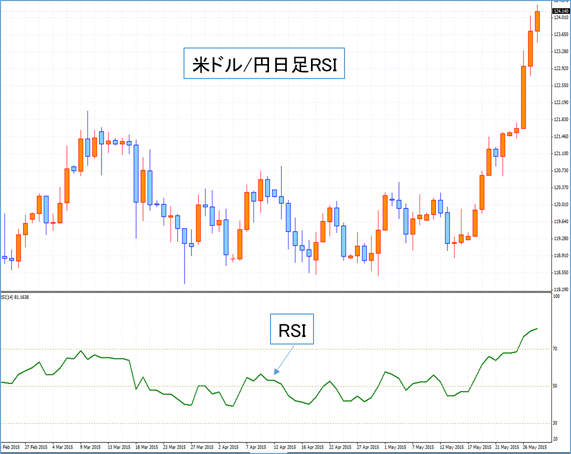The height and width of the screenshot is (454, 571).
Task: Click the RSI annotation label box
Action: tap(292, 329)
